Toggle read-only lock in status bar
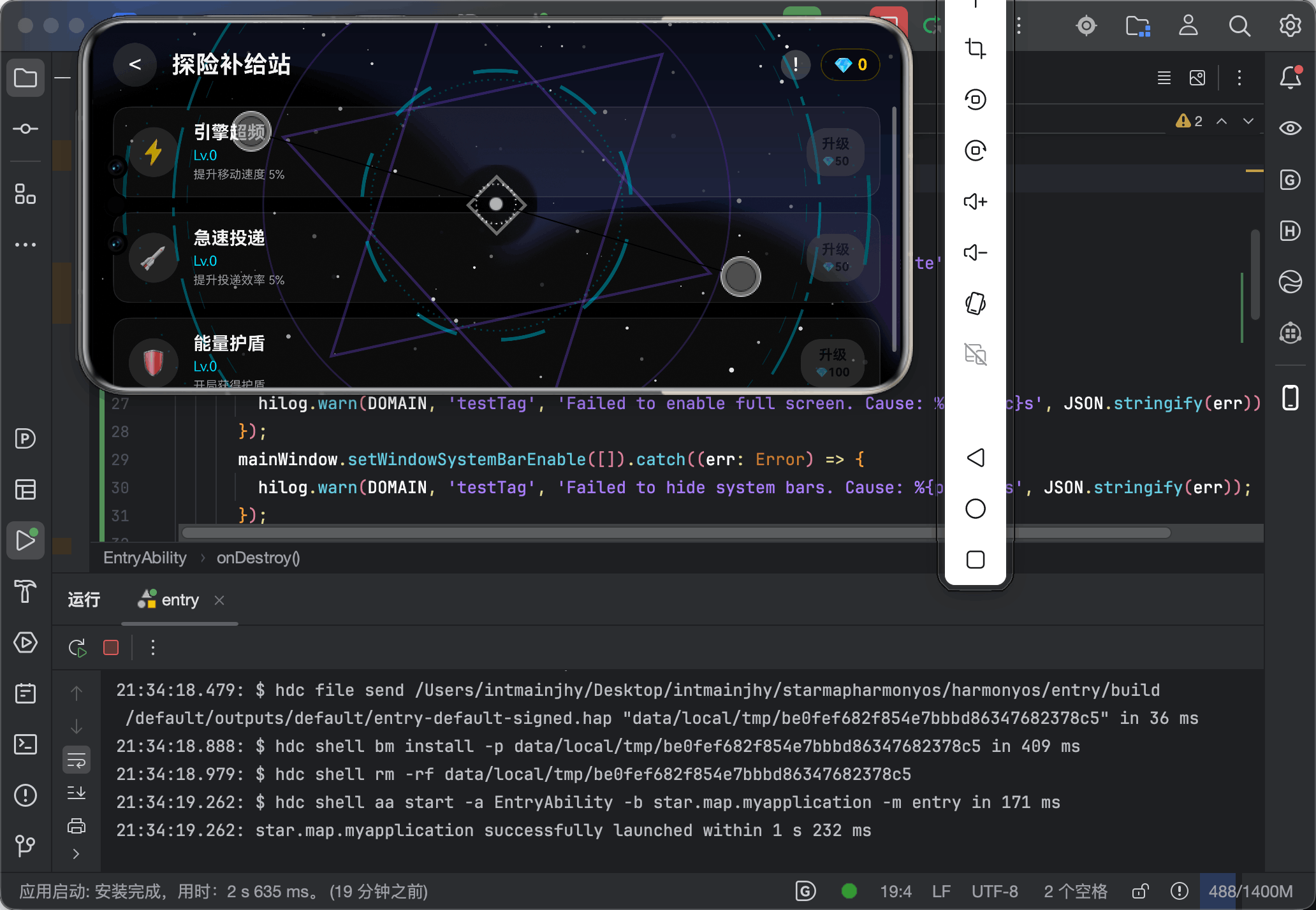Viewport: 1316px width, 910px height. point(1141,891)
